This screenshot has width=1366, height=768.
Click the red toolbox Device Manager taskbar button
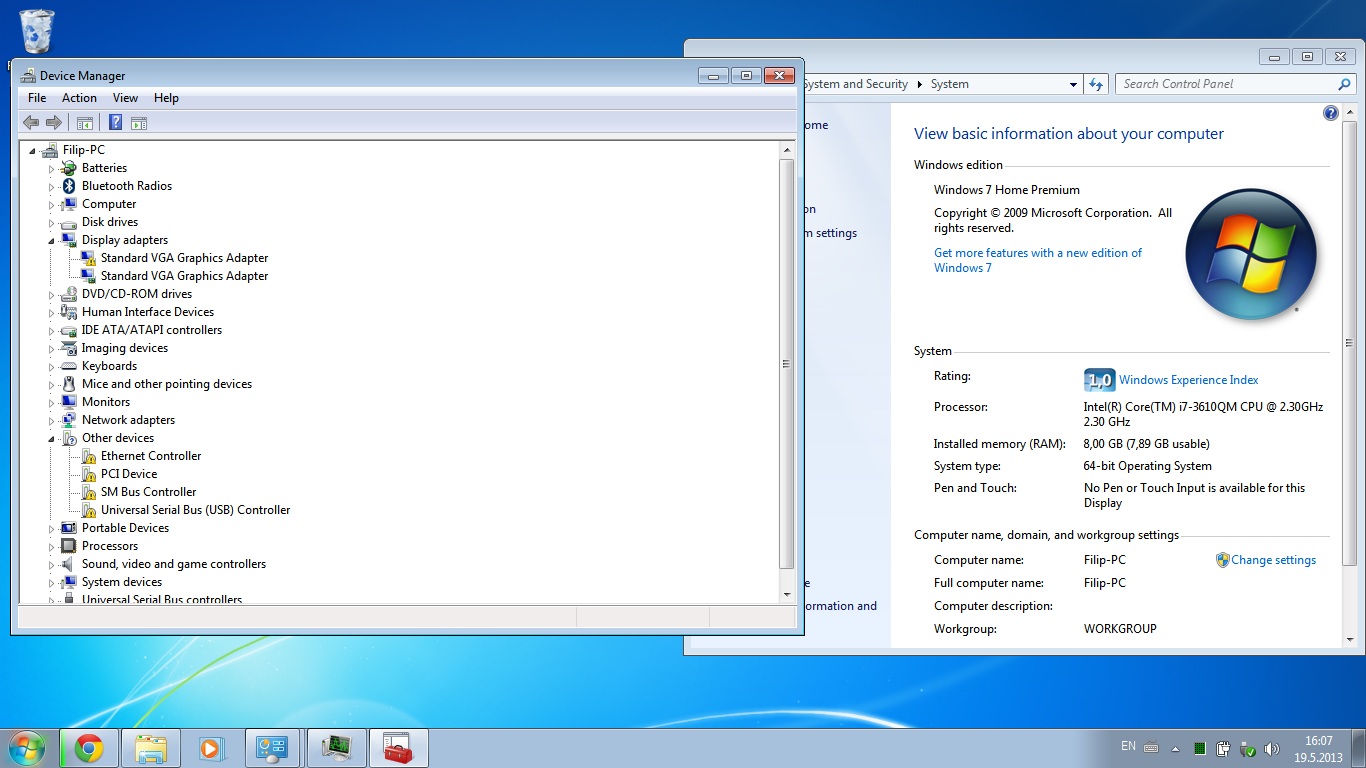pyautogui.click(x=399, y=748)
